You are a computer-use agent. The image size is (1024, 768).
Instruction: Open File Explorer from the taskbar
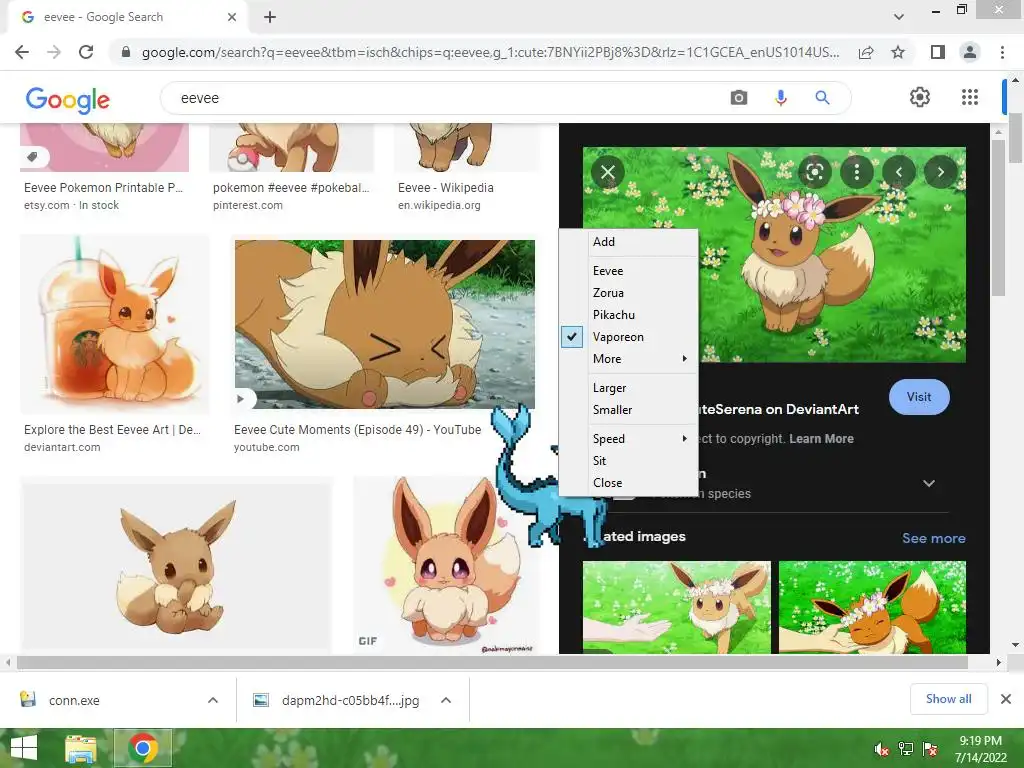[x=80, y=748]
